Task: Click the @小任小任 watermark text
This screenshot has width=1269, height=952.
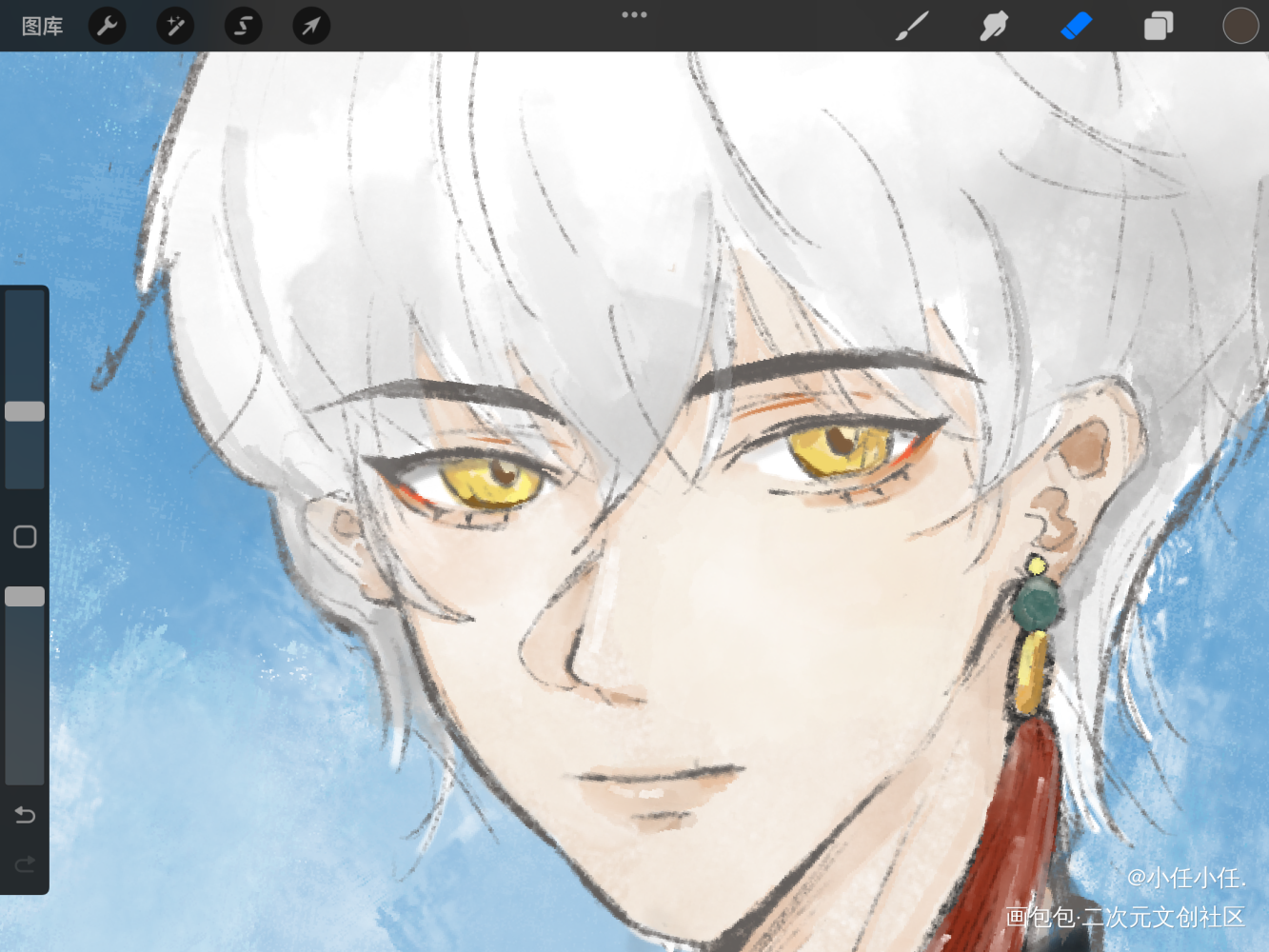Action: (x=1185, y=878)
